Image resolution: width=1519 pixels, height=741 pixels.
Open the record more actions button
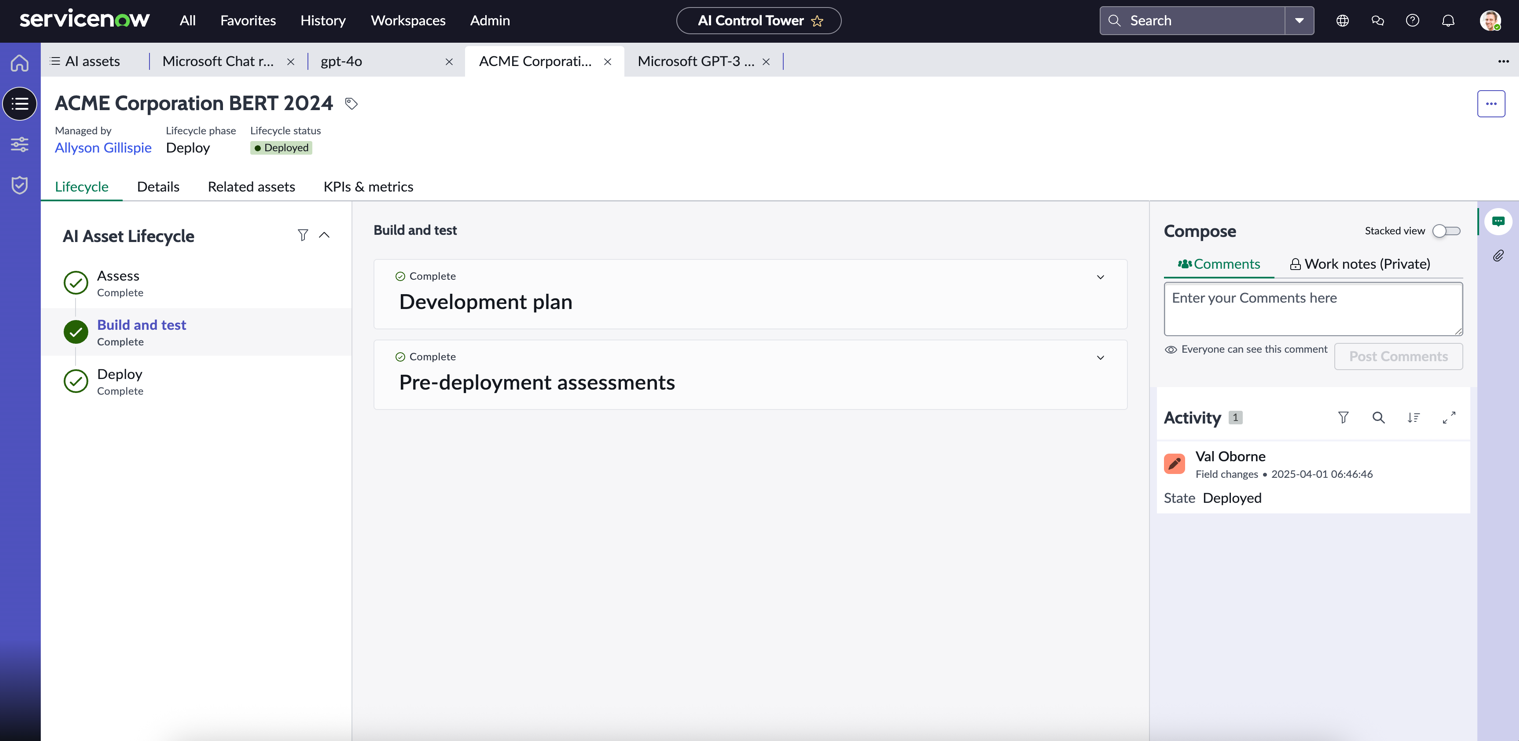pyautogui.click(x=1491, y=104)
